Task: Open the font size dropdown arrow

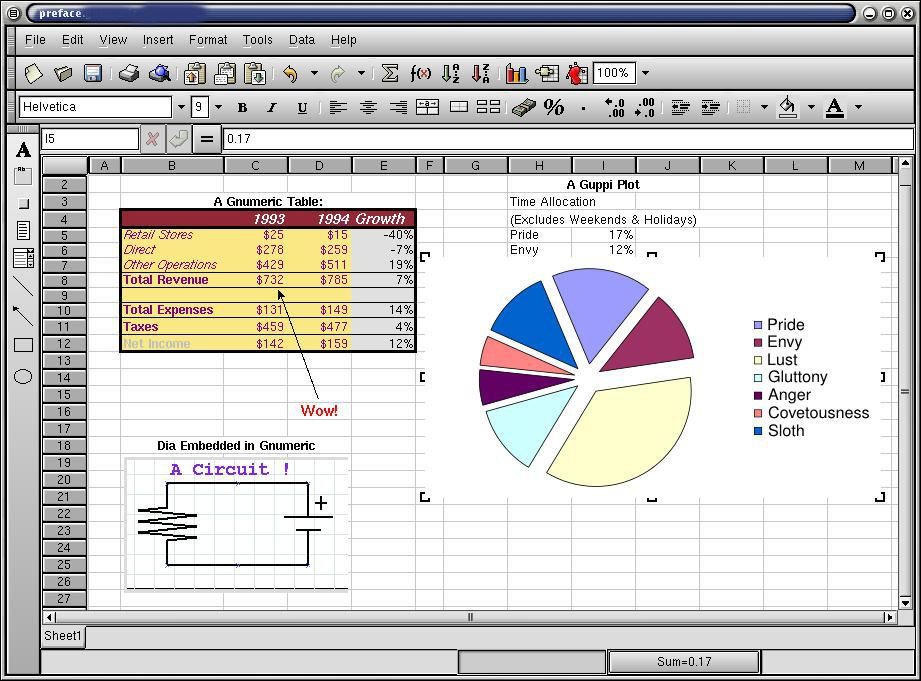Action: point(218,107)
